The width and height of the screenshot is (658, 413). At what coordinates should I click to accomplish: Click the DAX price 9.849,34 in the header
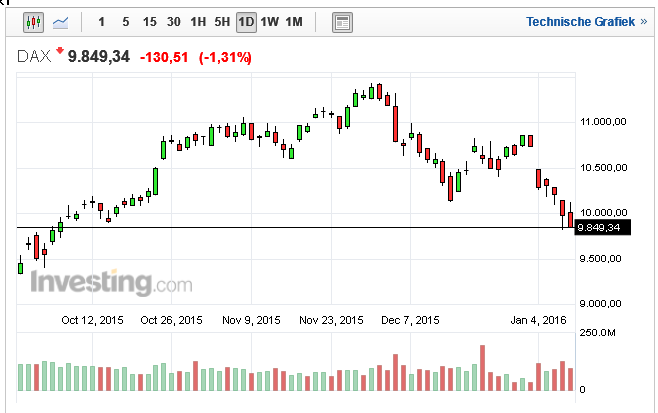(x=99, y=57)
